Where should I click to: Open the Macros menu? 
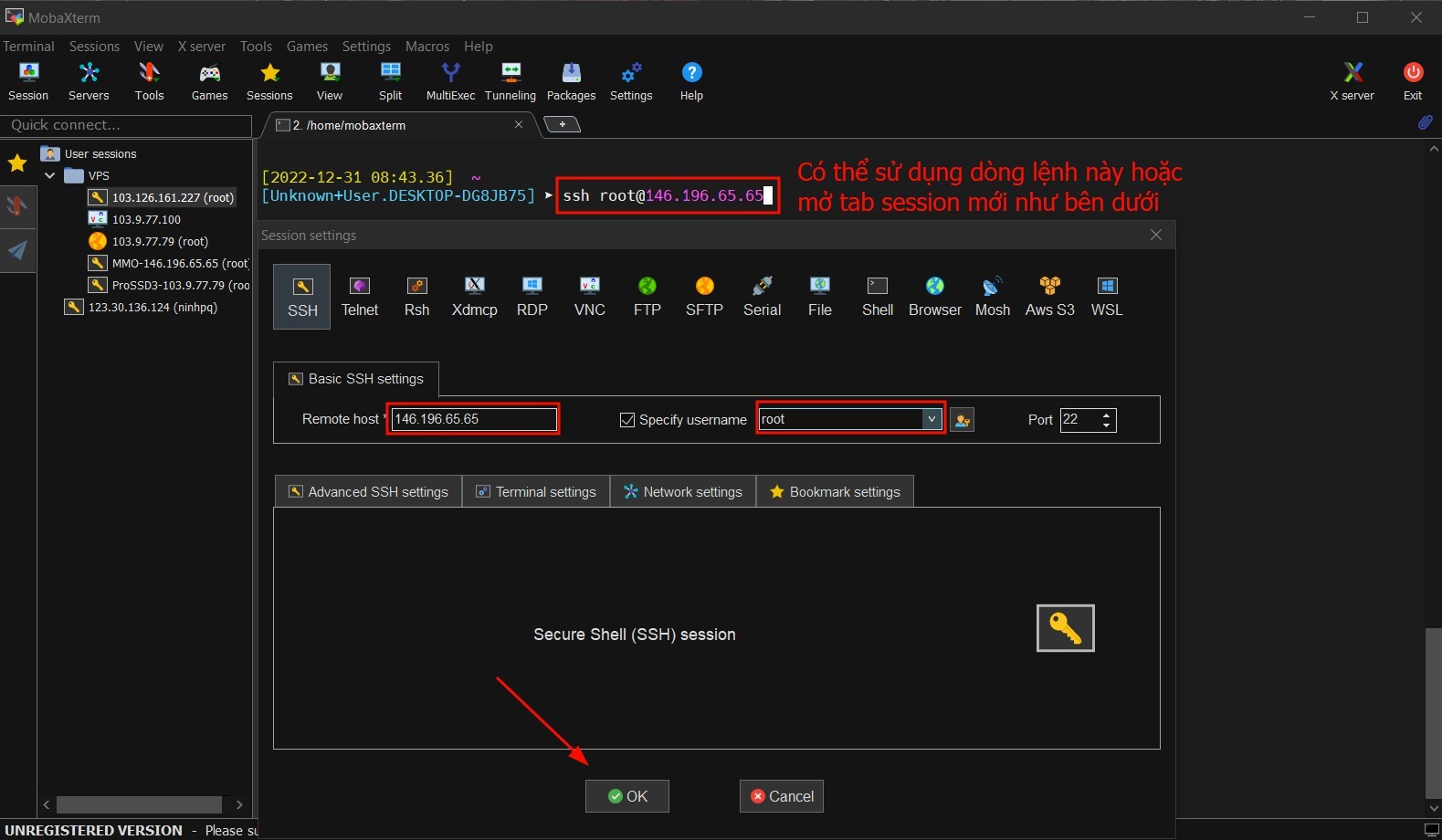pyautogui.click(x=426, y=46)
